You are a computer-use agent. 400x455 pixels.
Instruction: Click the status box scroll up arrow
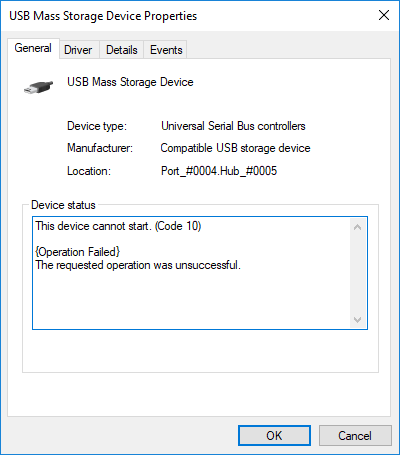tap(357, 227)
